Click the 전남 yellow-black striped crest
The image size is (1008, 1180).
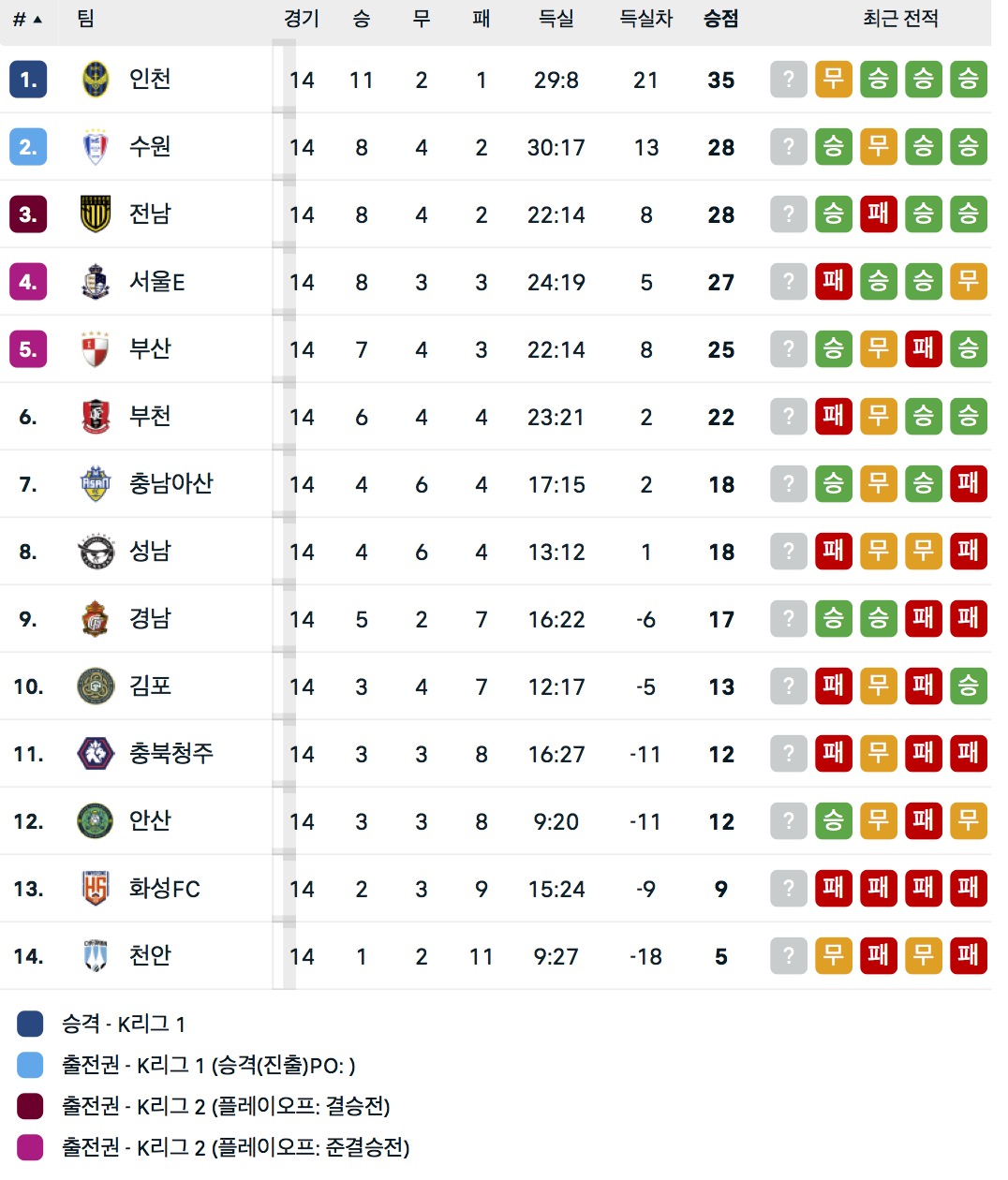coord(96,214)
